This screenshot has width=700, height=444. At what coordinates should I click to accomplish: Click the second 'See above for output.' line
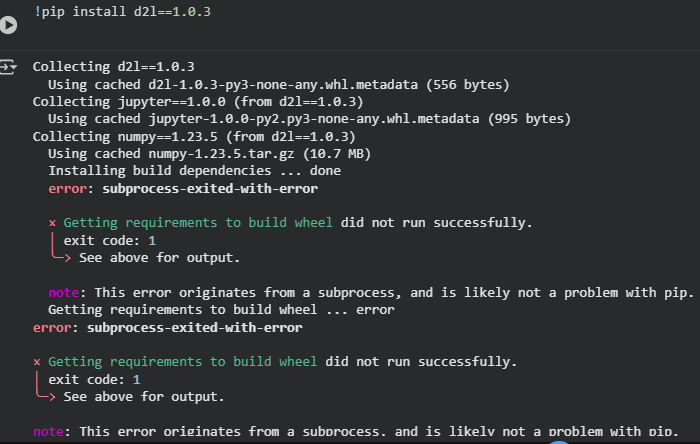[x=144, y=396]
